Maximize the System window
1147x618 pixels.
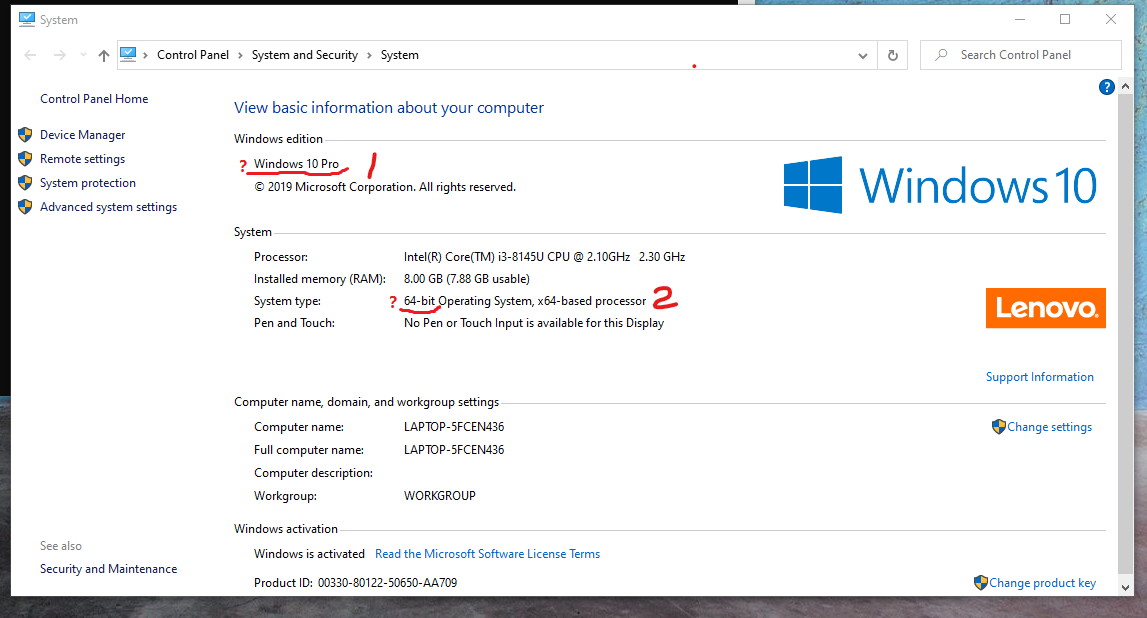tap(1065, 20)
